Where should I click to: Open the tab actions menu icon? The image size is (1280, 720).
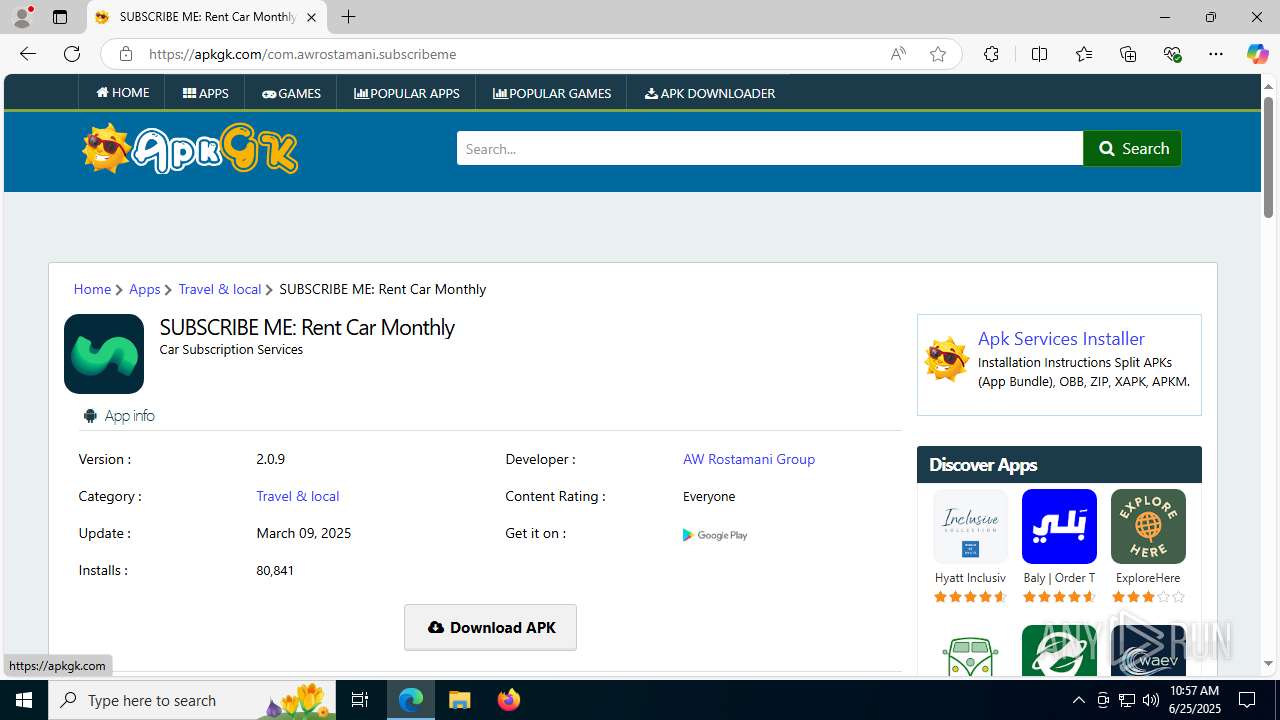click(x=60, y=17)
